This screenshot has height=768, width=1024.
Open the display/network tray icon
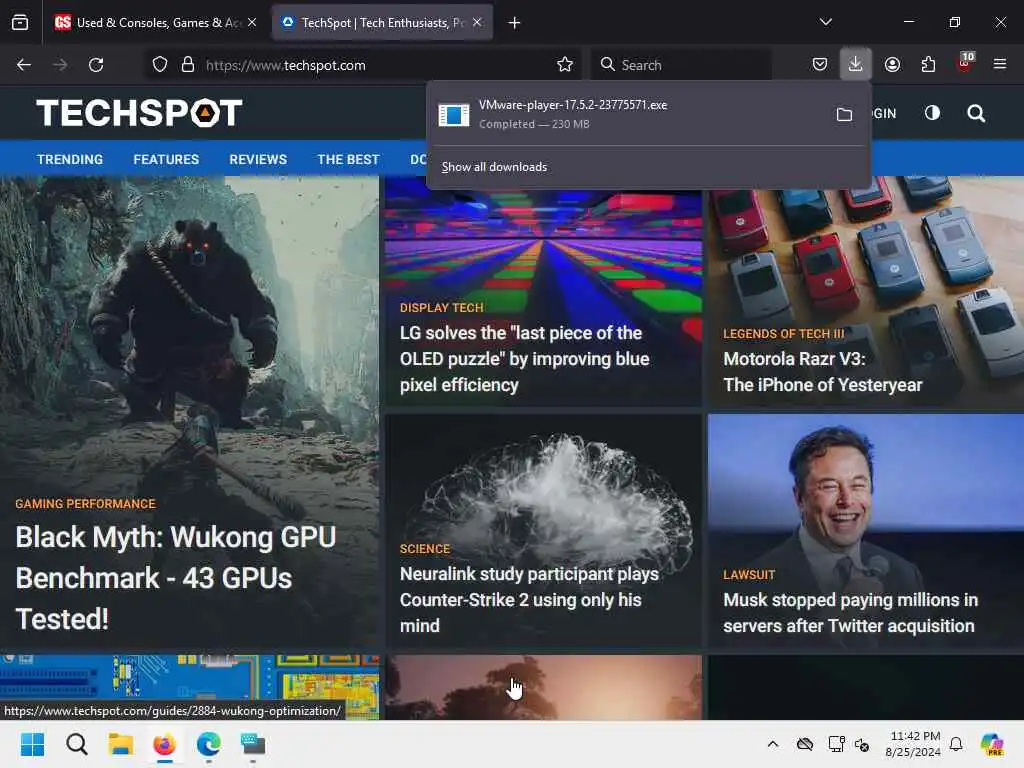click(x=836, y=744)
